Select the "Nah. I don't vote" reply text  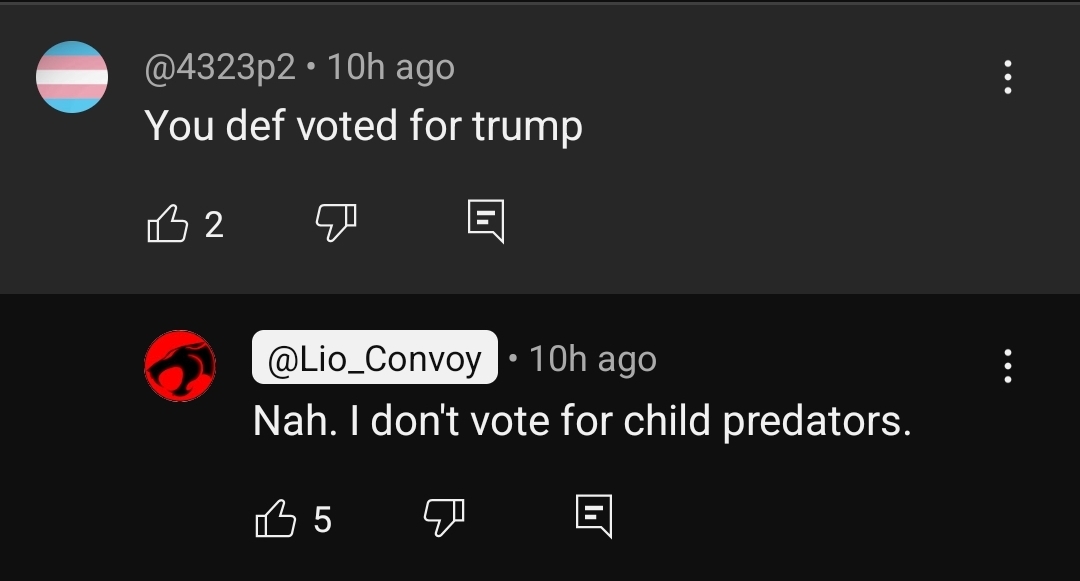click(582, 421)
